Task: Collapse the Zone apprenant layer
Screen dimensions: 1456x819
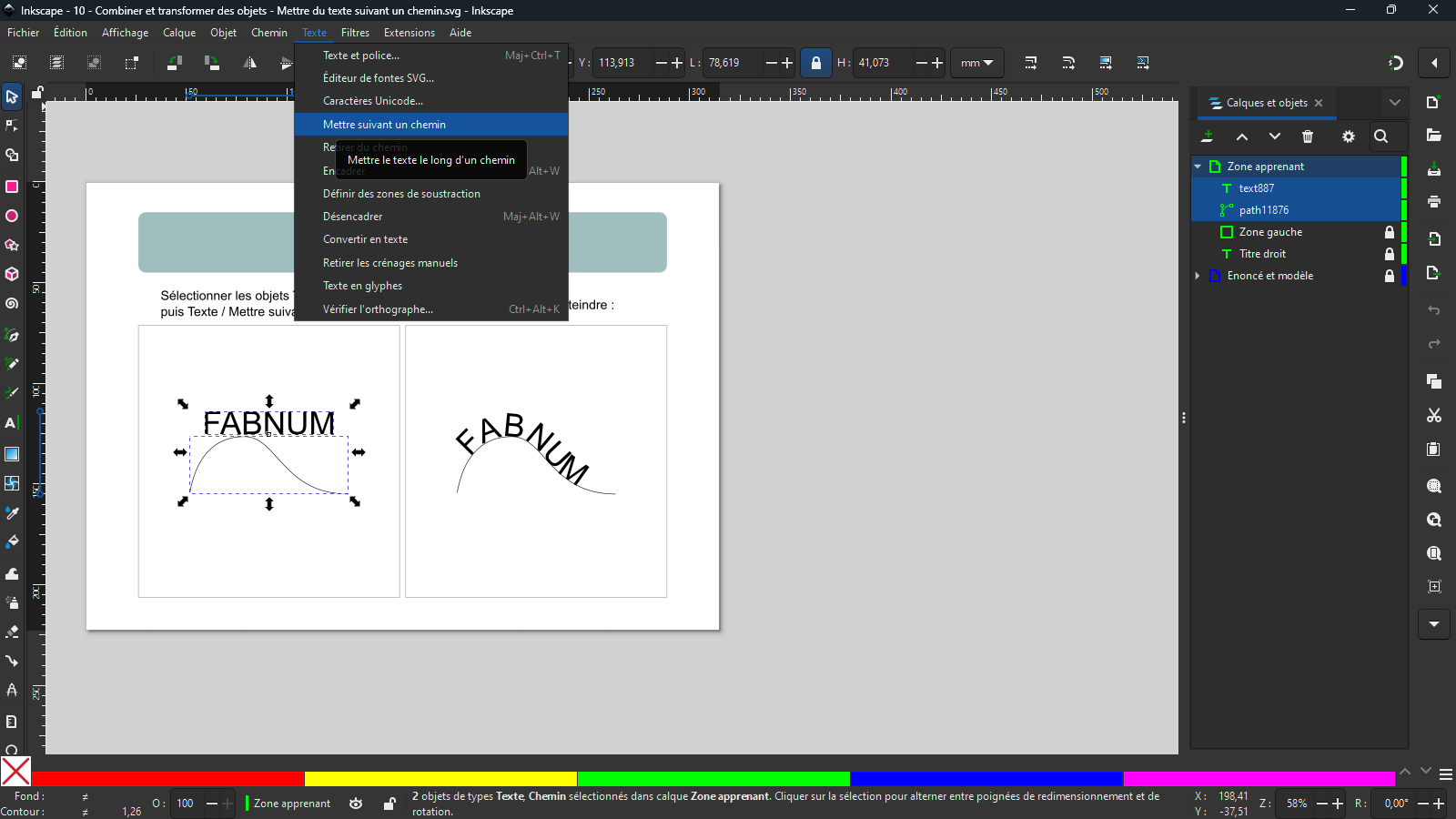Action: 1198,167
